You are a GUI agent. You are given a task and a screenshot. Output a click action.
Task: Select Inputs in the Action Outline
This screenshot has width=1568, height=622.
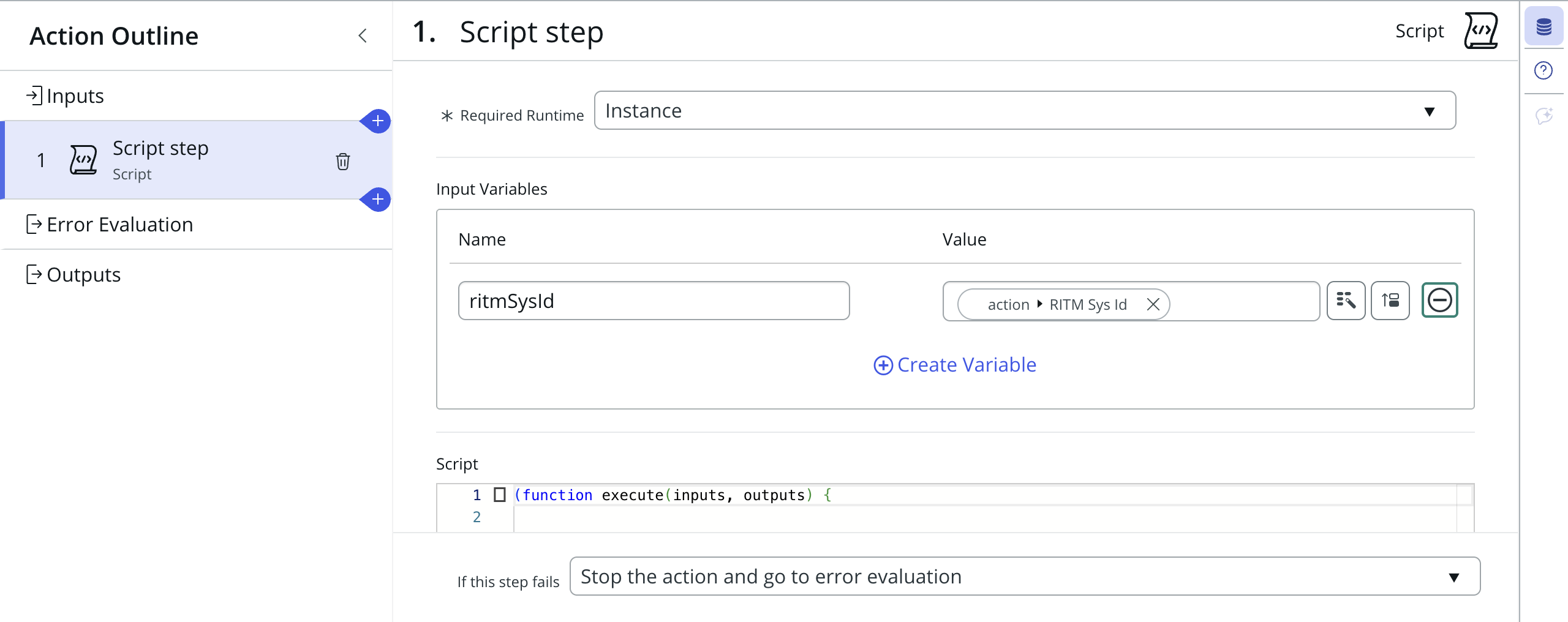pos(75,96)
